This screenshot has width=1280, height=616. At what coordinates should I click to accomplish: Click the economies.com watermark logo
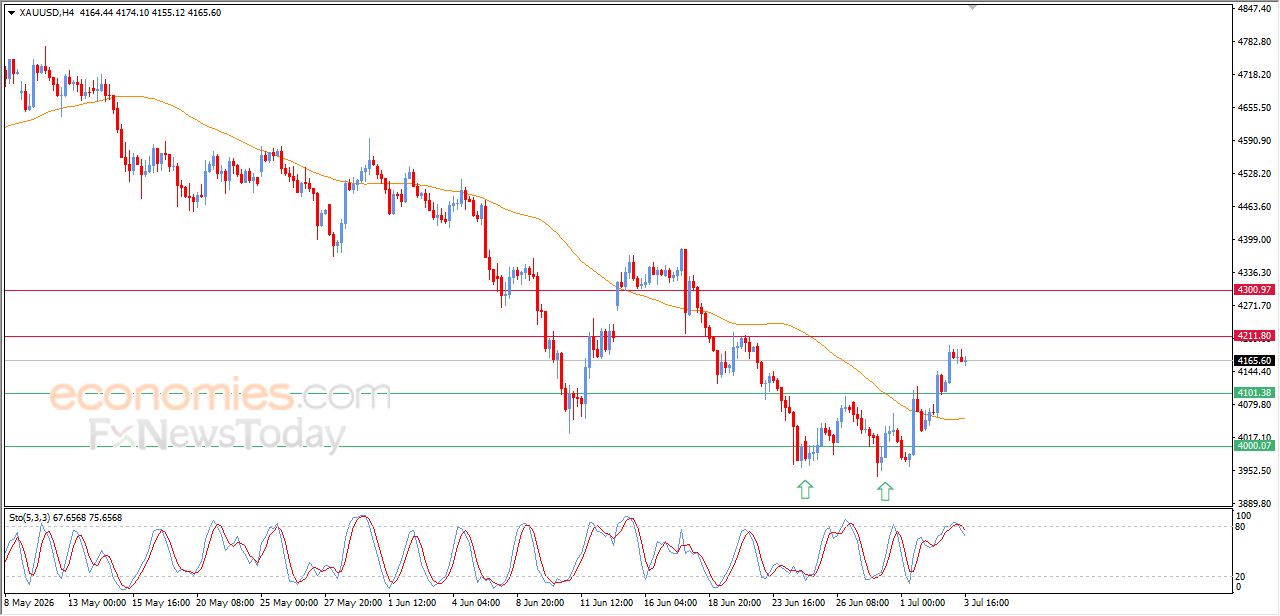point(220,395)
